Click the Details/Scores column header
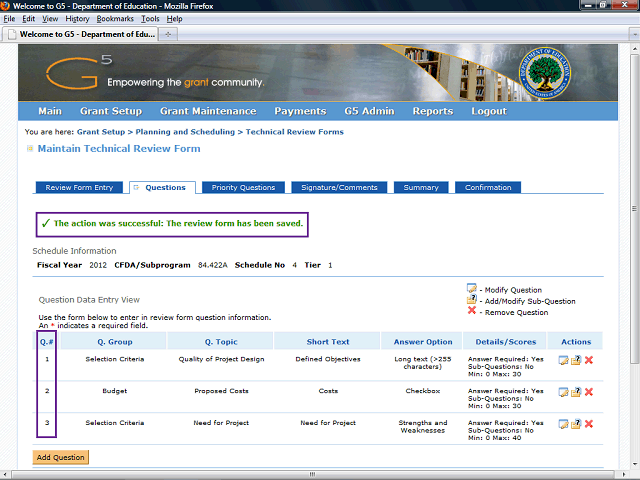This screenshot has width=640, height=480. click(x=505, y=342)
